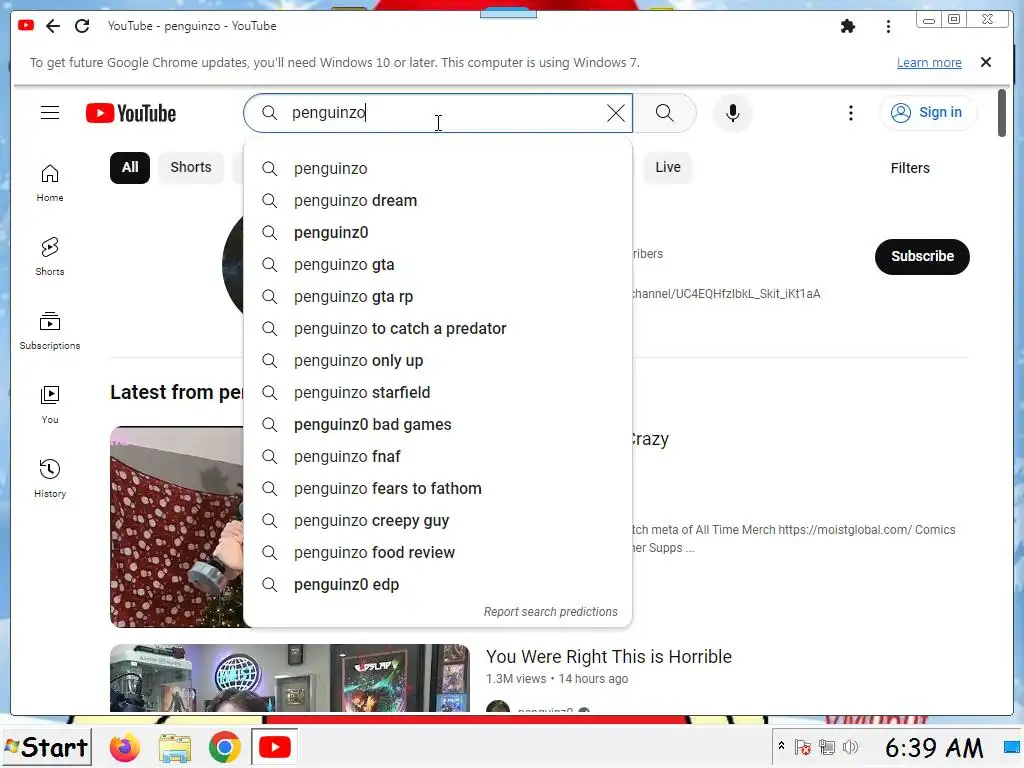The image size is (1024, 768).
Task: Choose suggestion 'penguinzo fnaf'
Action: pyautogui.click(x=438, y=456)
